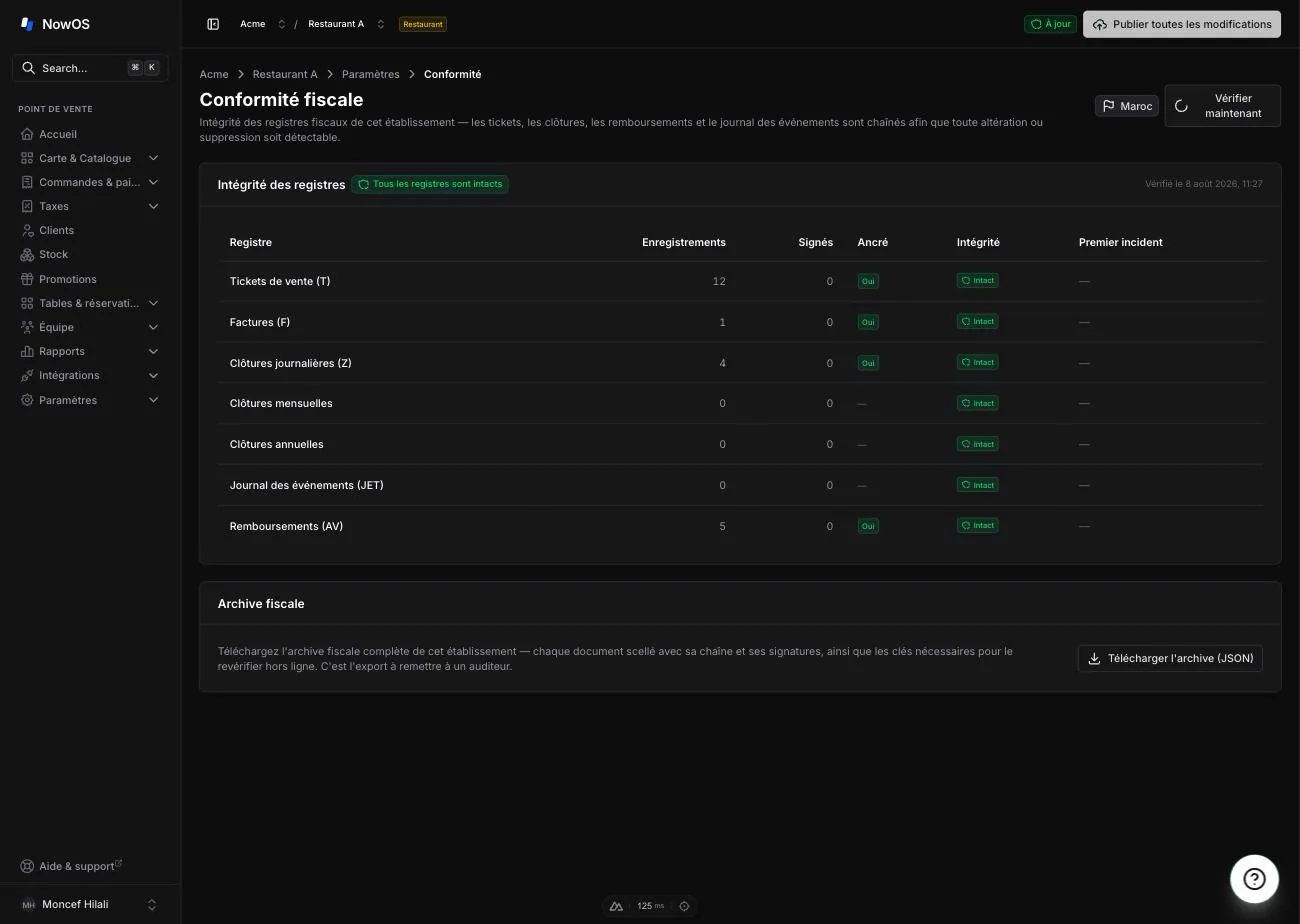
Task: Click the Rapports chart icon
Action: click(x=27, y=351)
